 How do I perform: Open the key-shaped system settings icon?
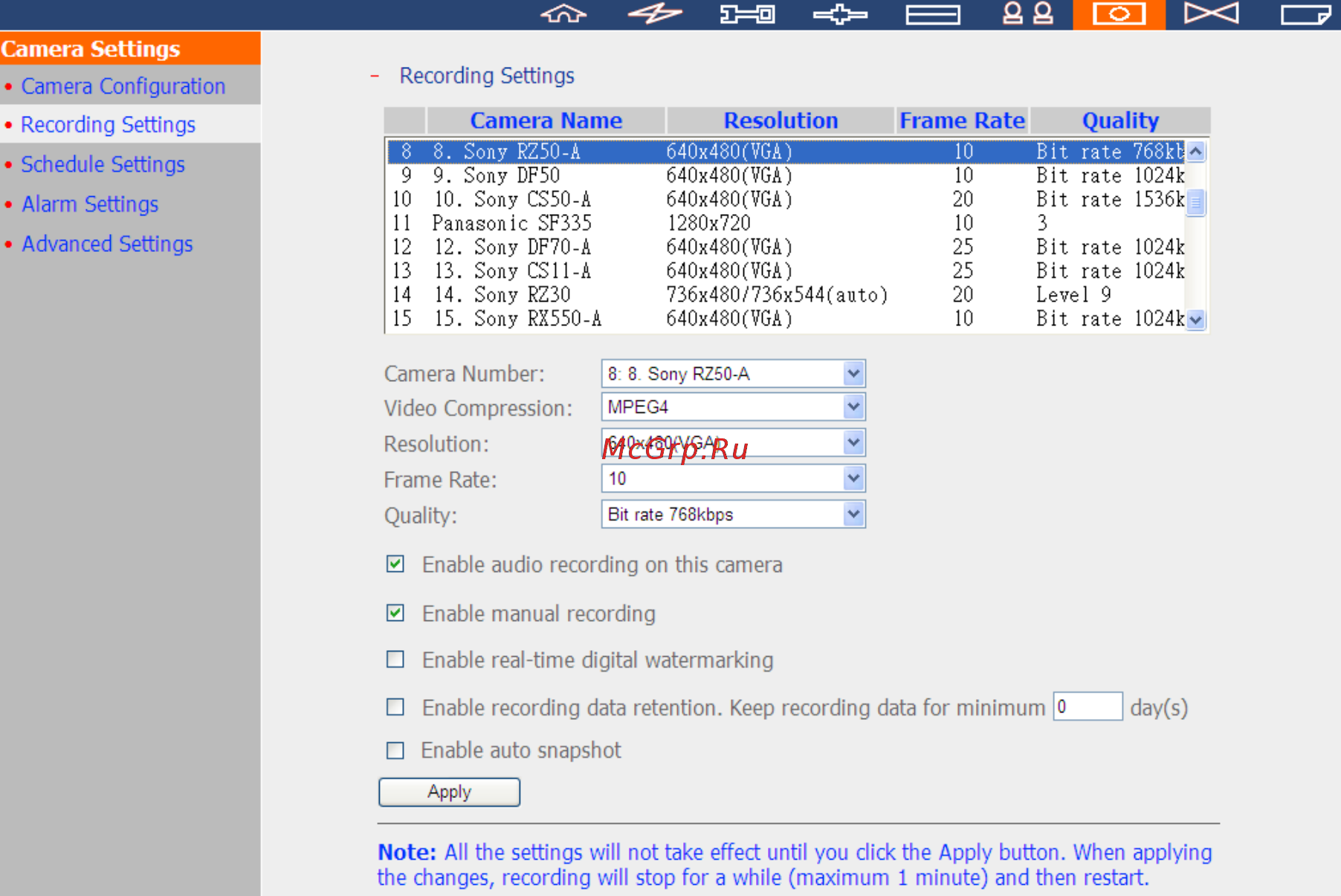pyautogui.click(x=747, y=14)
